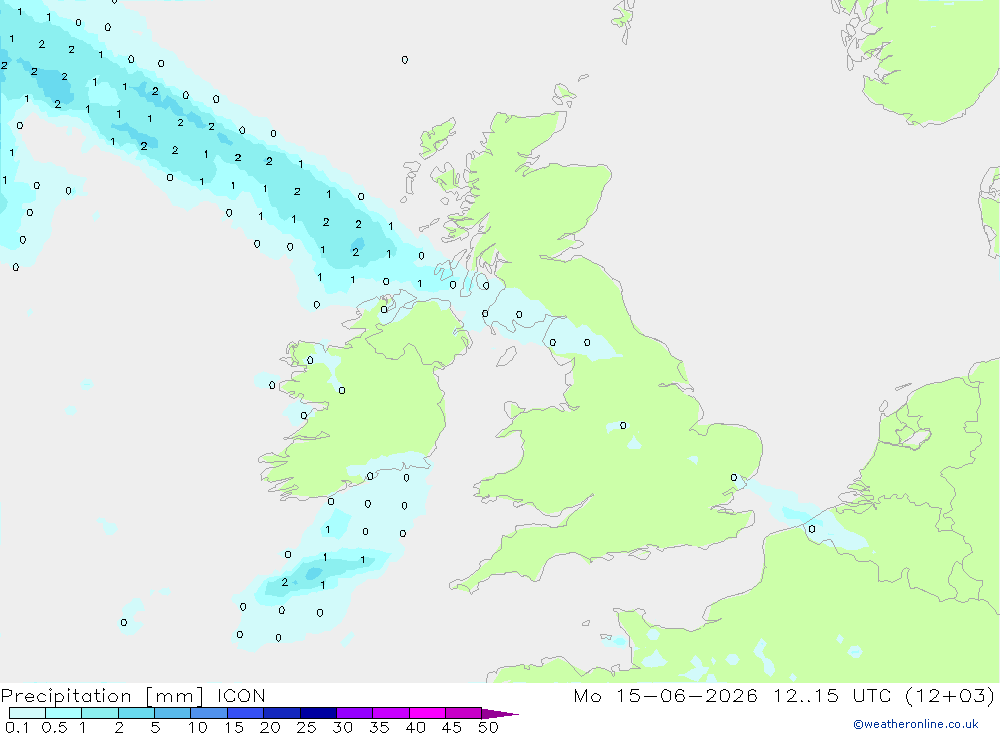Click the legend label '10'
The height and width of the screenshot is (733, 1000).
[x=198, y=727]
